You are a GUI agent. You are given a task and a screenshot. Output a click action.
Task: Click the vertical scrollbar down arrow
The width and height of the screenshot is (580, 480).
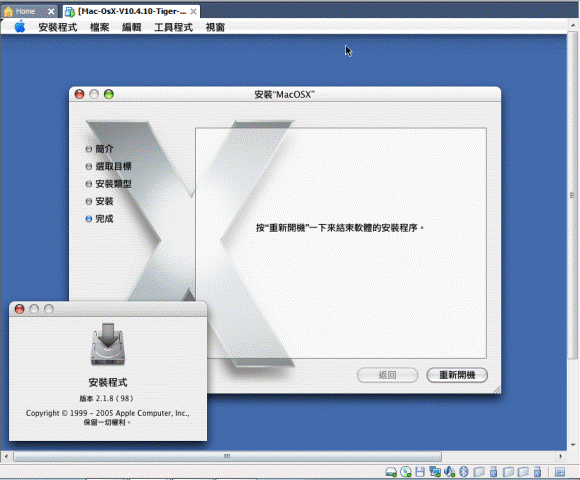pos(573,445)
